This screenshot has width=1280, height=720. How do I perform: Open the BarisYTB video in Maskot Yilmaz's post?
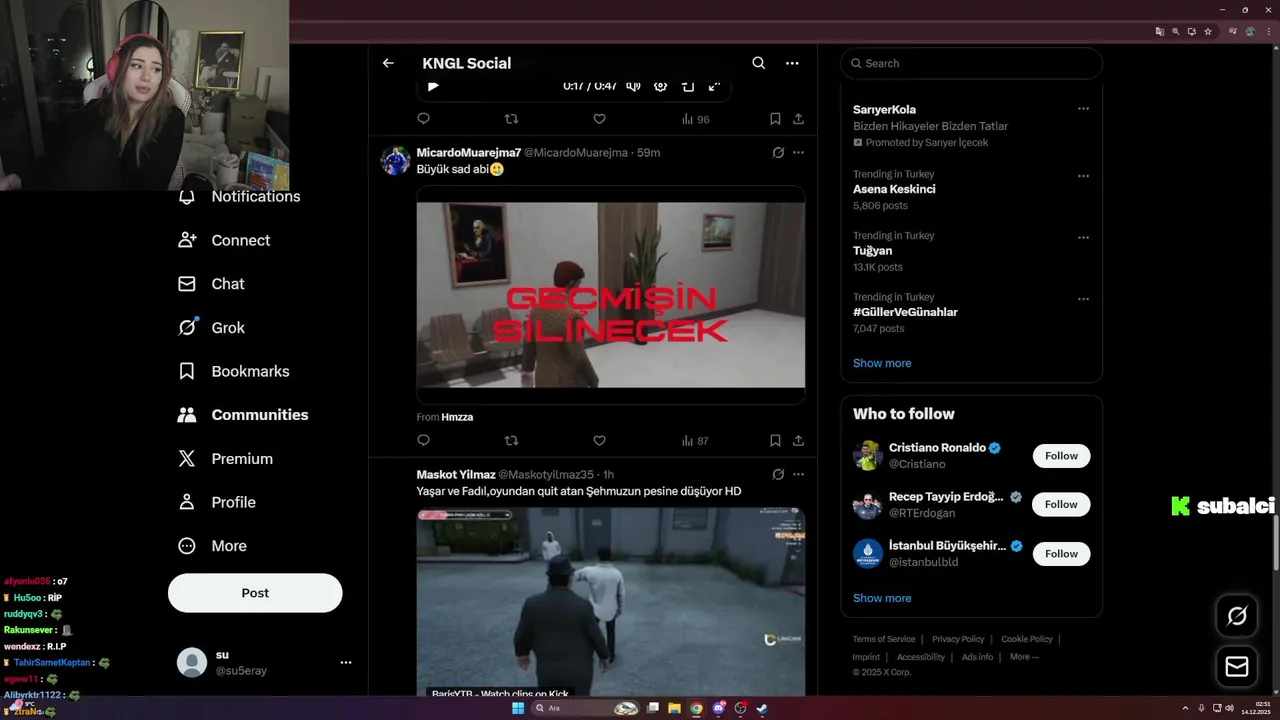tap(611, 602)
